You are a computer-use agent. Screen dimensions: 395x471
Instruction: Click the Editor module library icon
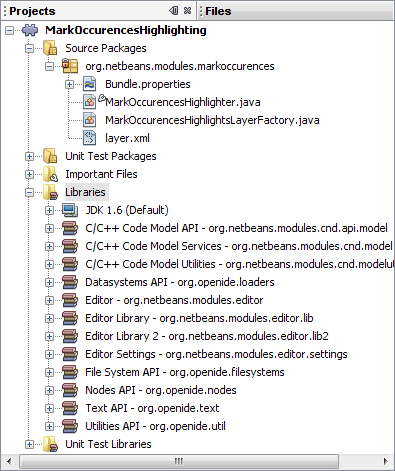click(70, 300)
